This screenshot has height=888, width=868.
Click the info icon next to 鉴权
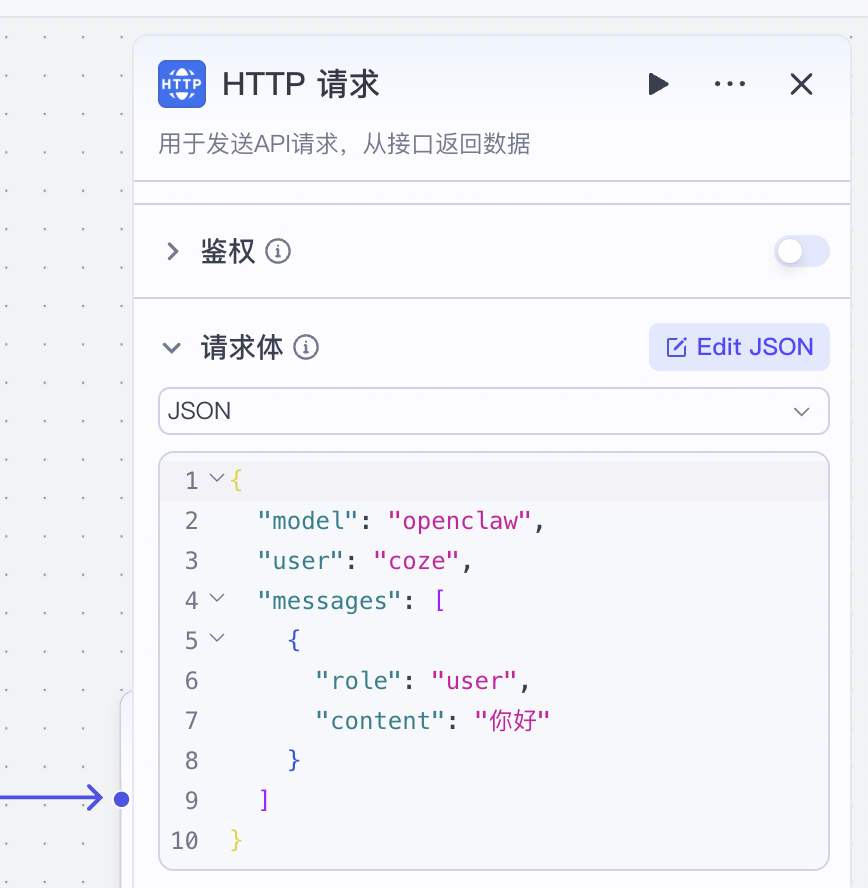click(279, 252)
